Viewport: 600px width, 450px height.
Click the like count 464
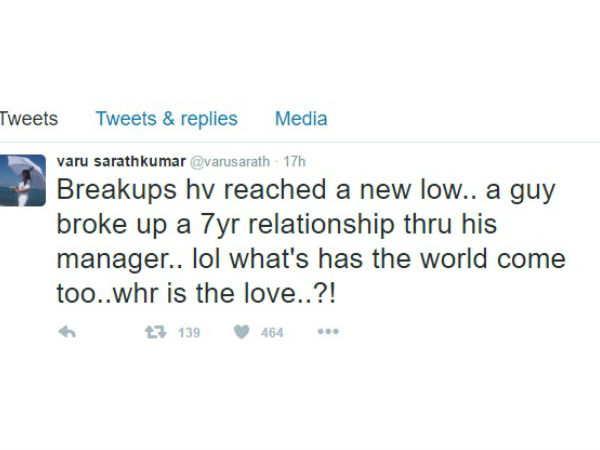(272, 332)
